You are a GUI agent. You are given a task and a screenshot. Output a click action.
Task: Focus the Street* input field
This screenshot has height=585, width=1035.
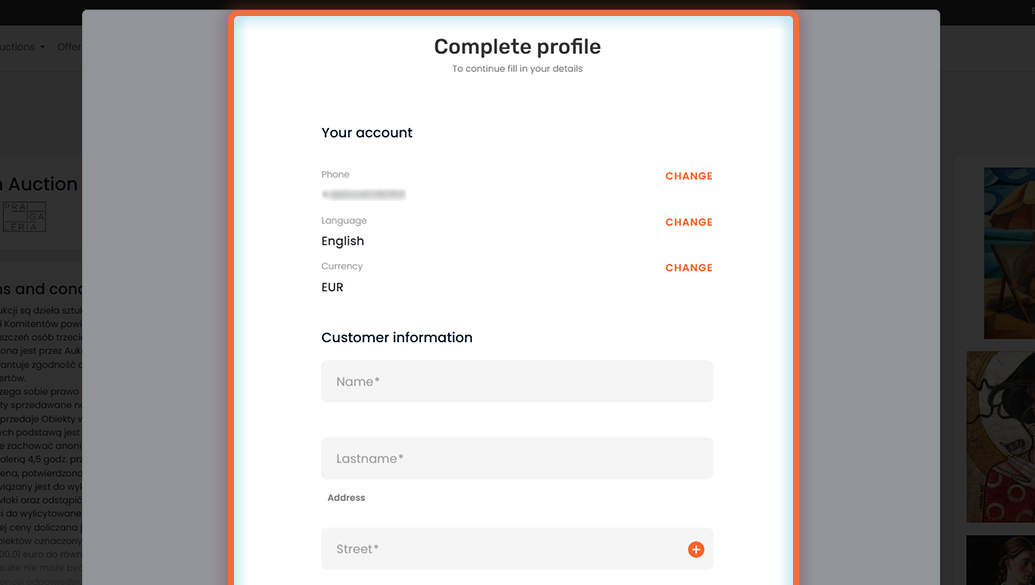517,549
